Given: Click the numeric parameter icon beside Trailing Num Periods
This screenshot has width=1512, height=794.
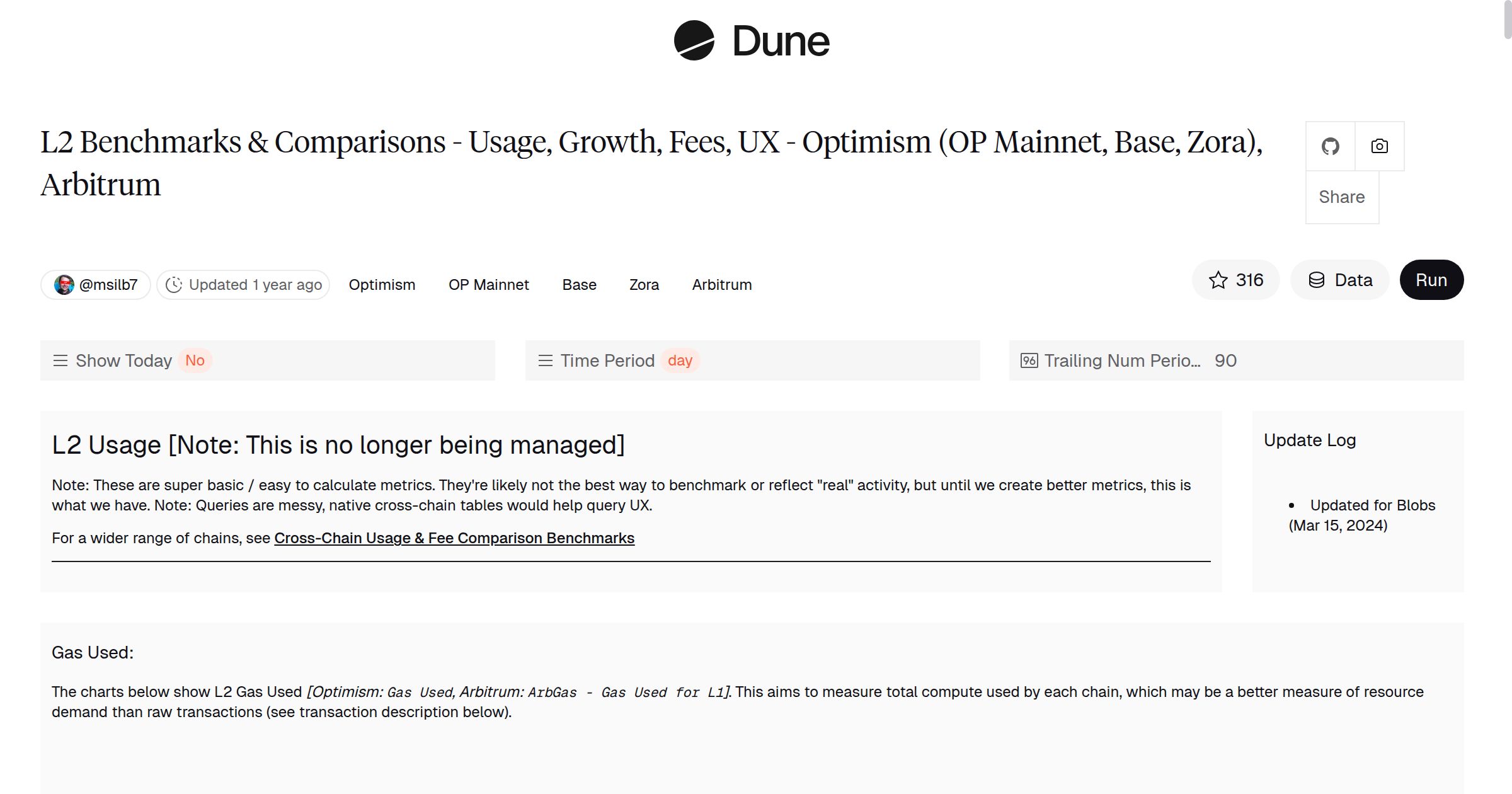Looking at the screenshot, I should tap(1029, 360).
